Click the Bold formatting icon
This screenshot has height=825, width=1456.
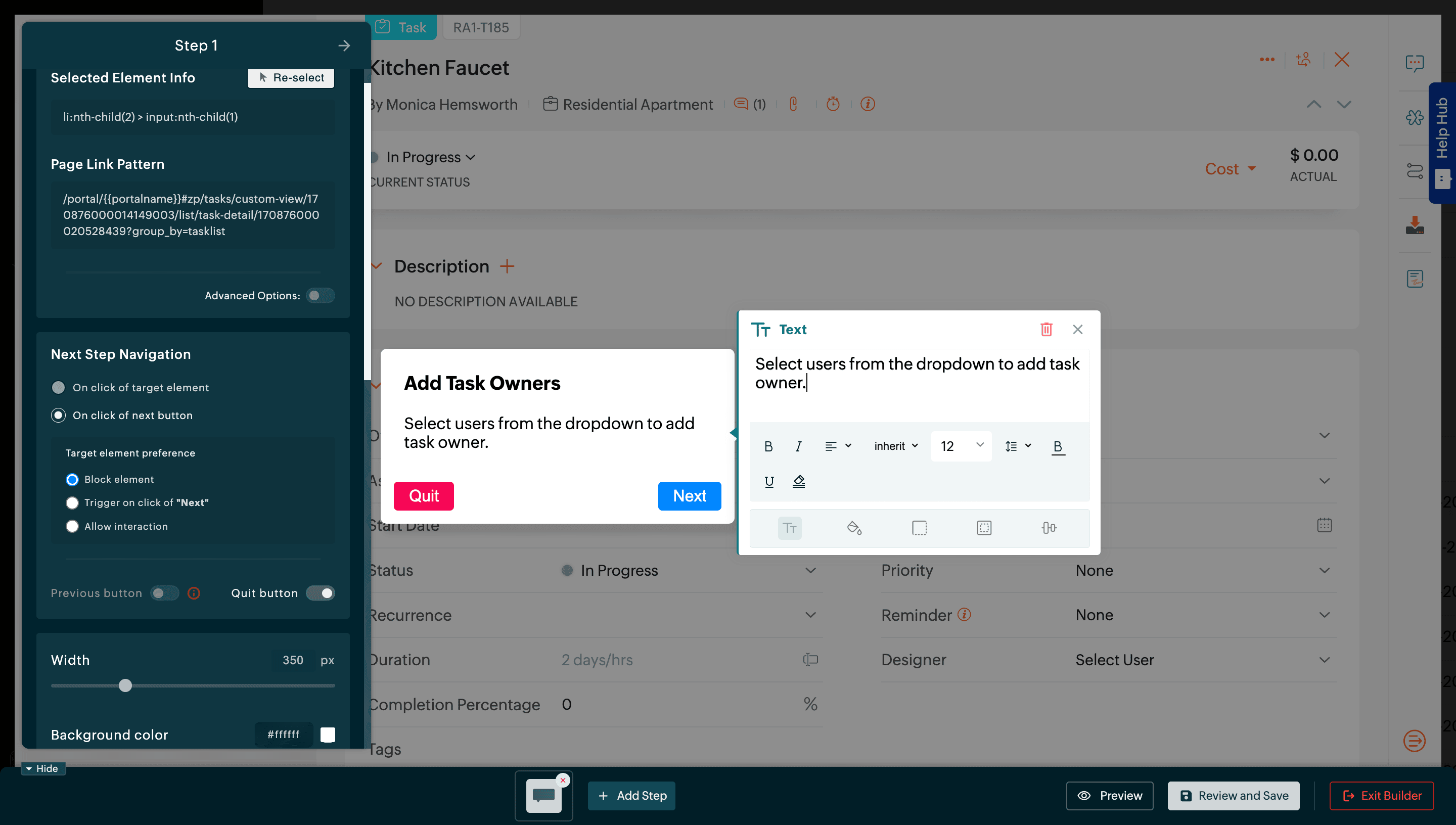(768, 446)
